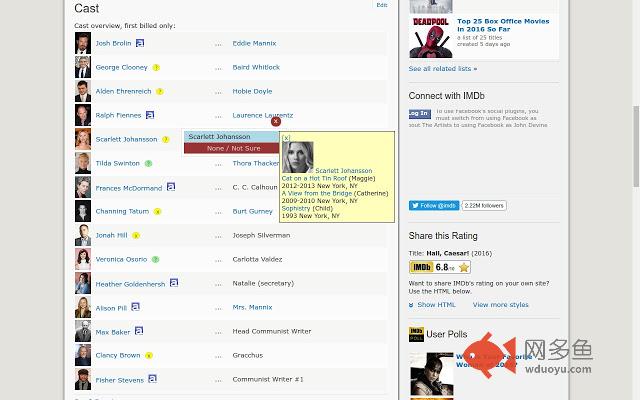Open Burt Gurney character link
Screen dimensions: 640x400
[x=252, y=211]
